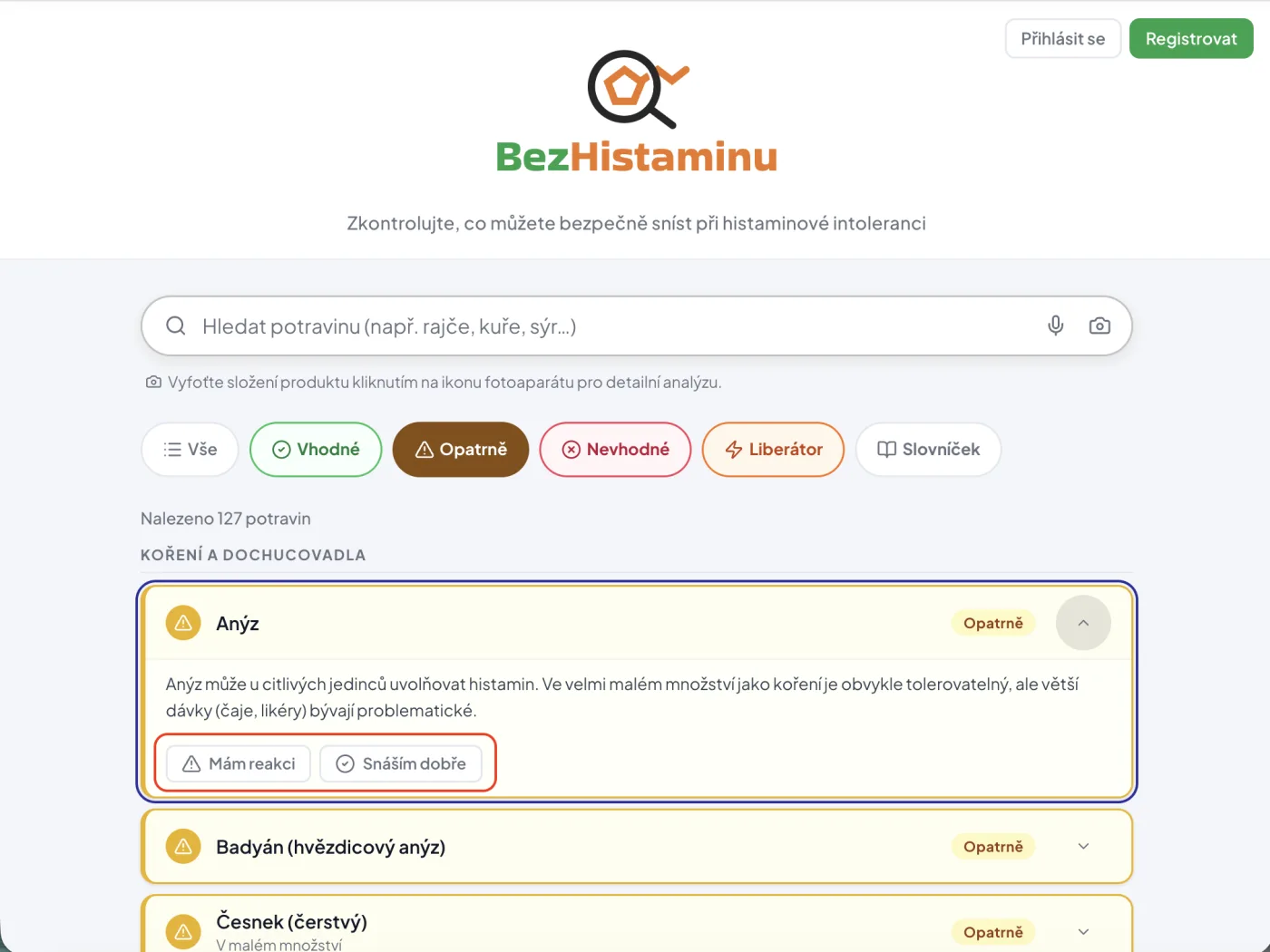Mark Anýz as "Mám reakci"
The image size is (1270, 952).
pos(239,763)
